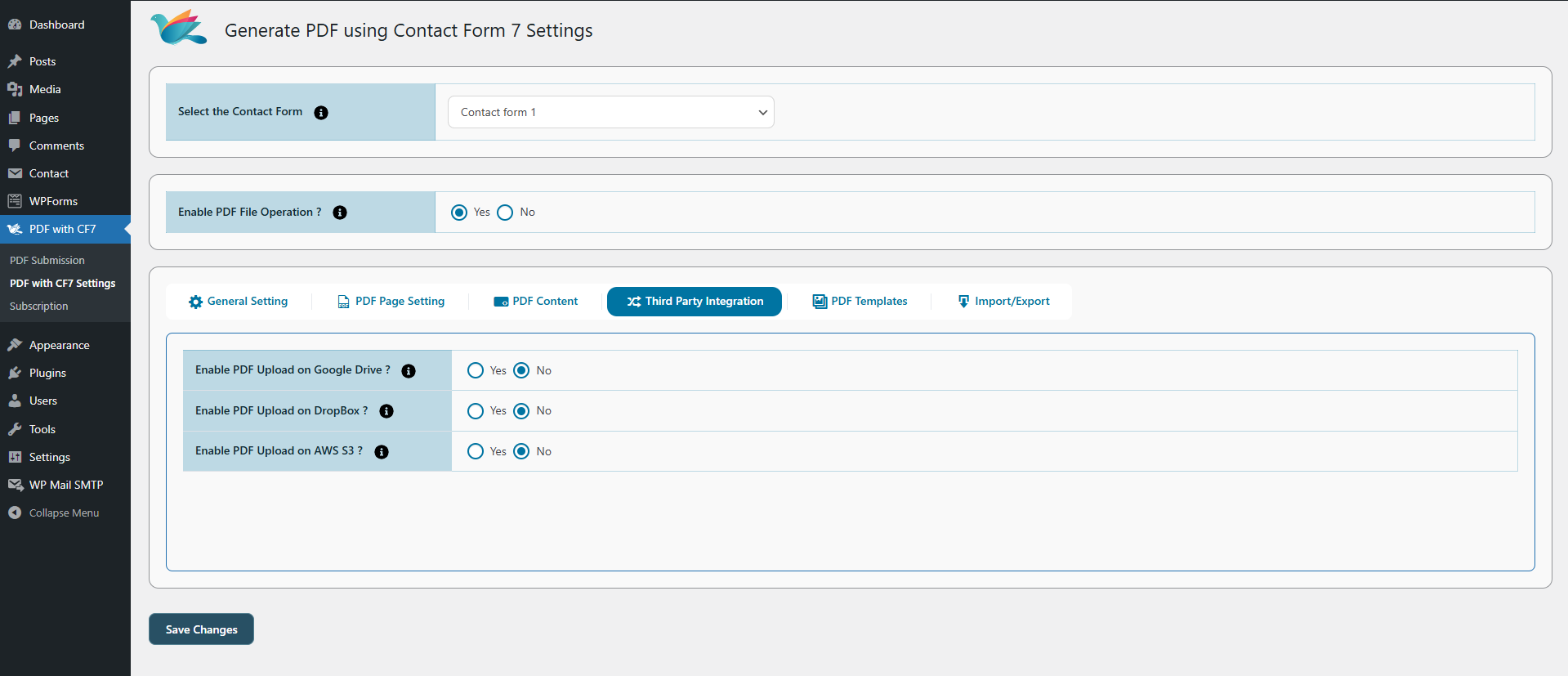
Task: Click 'Enable PDF File Operation ?' label text
Action: click(x=250, y=212)
